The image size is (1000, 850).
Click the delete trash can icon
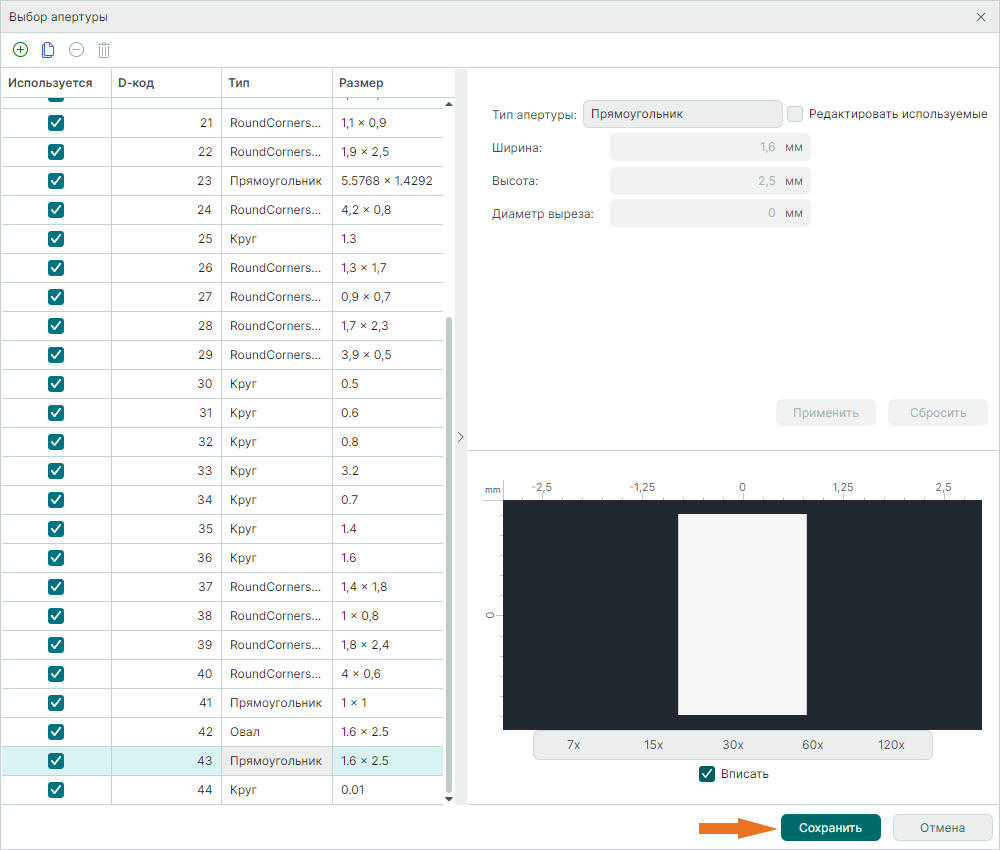coord(104,50)
